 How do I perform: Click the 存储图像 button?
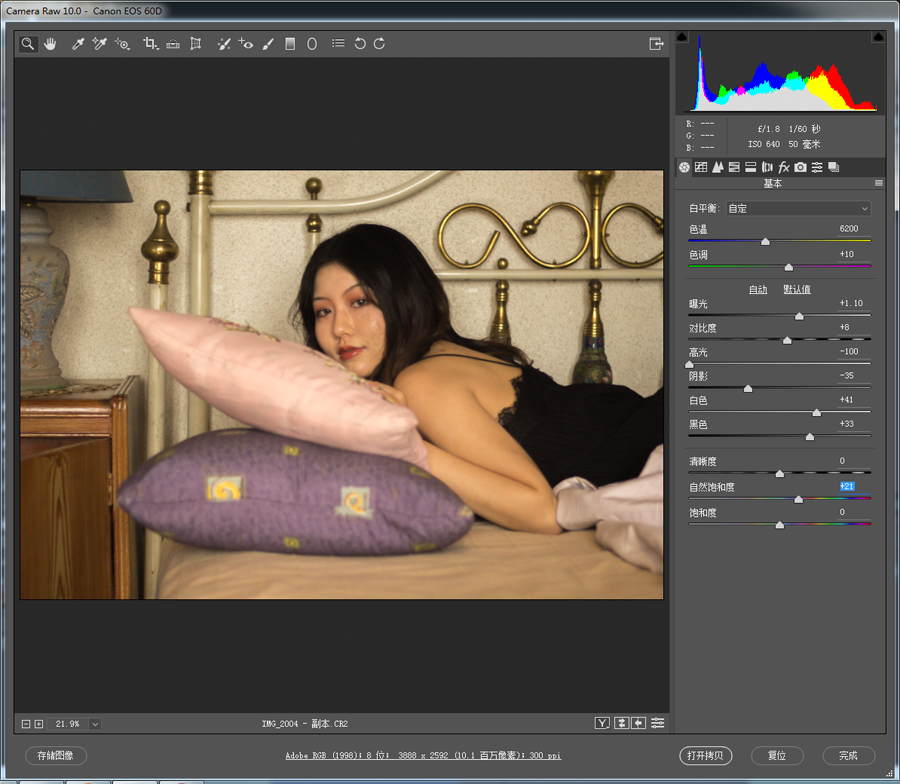(56, 756)
